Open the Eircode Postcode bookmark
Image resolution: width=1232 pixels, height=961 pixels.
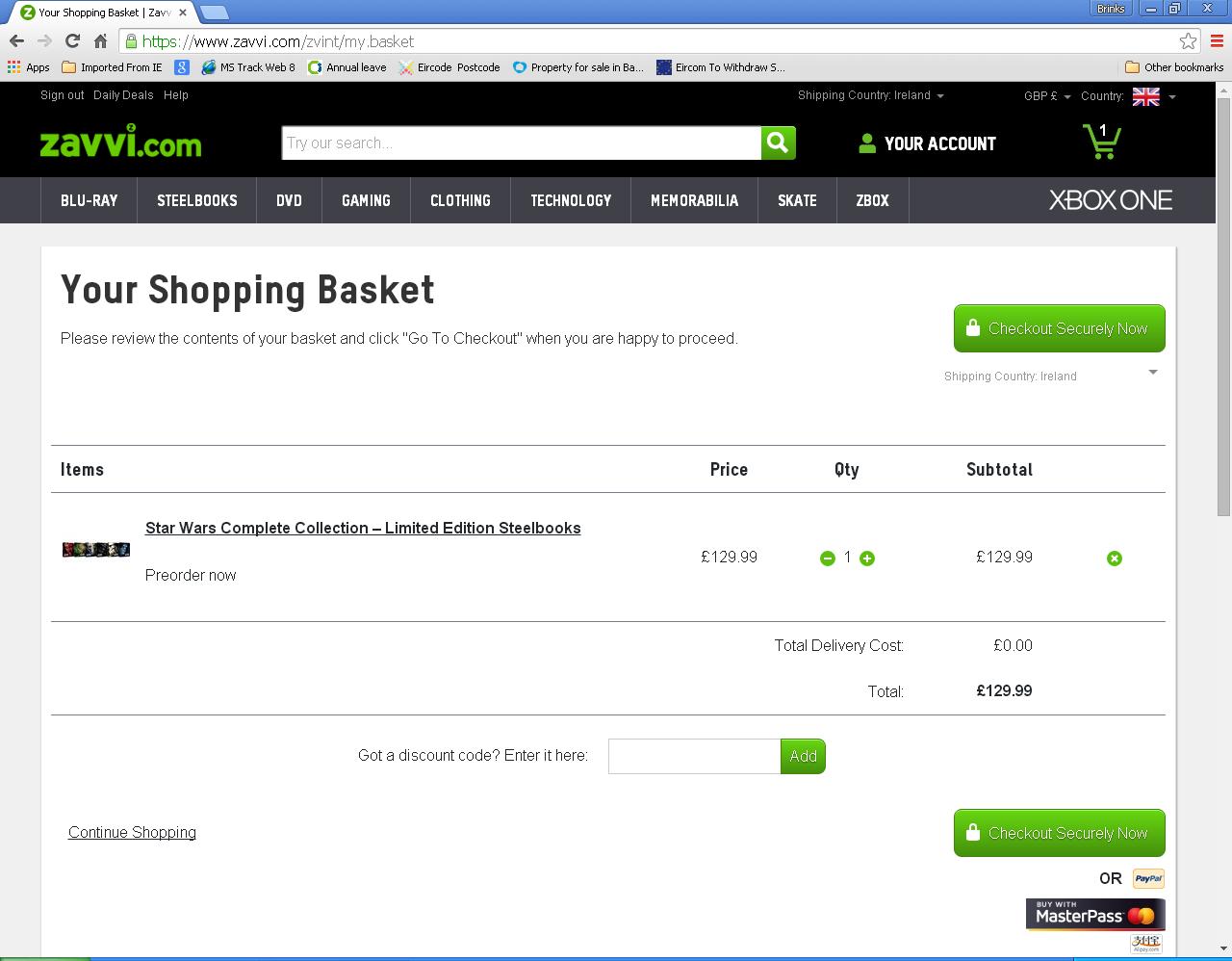449,67
